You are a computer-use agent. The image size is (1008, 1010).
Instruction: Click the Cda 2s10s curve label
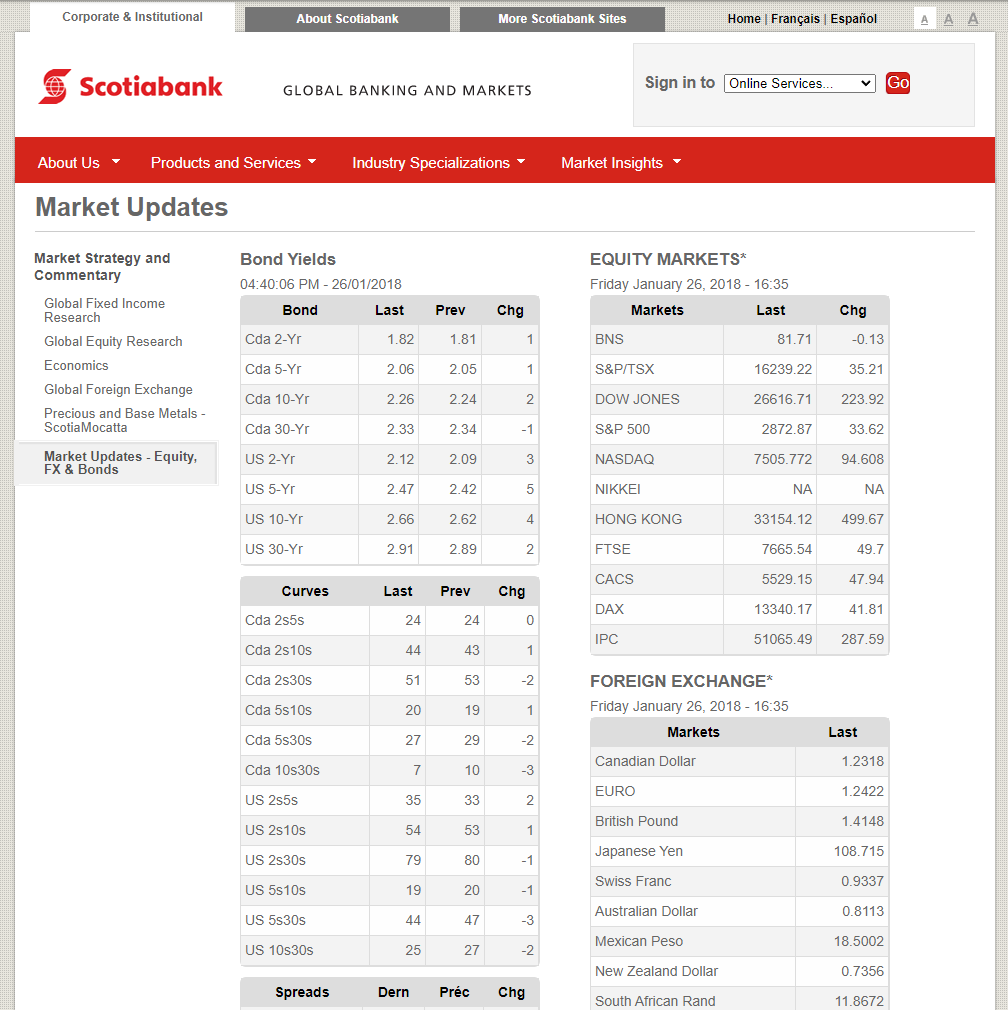click(278, 651)
